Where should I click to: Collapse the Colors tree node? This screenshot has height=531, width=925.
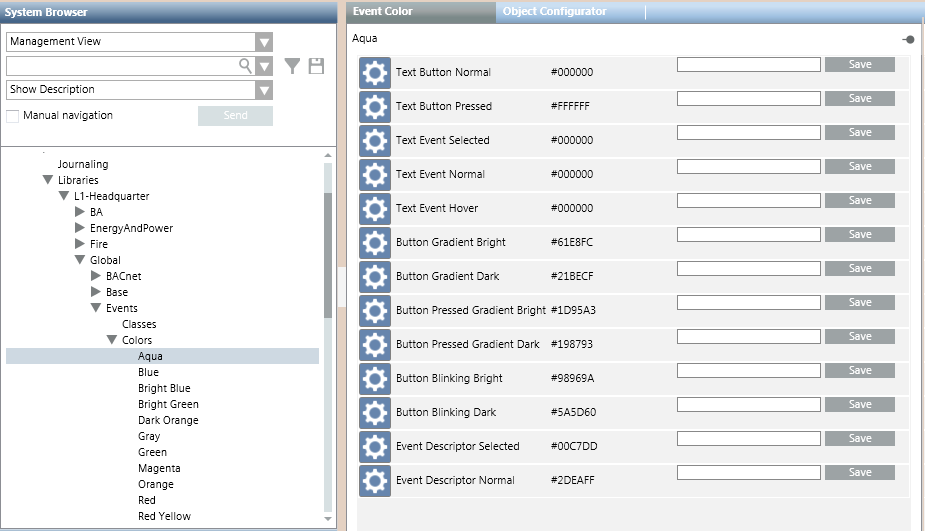coord(112,340)
